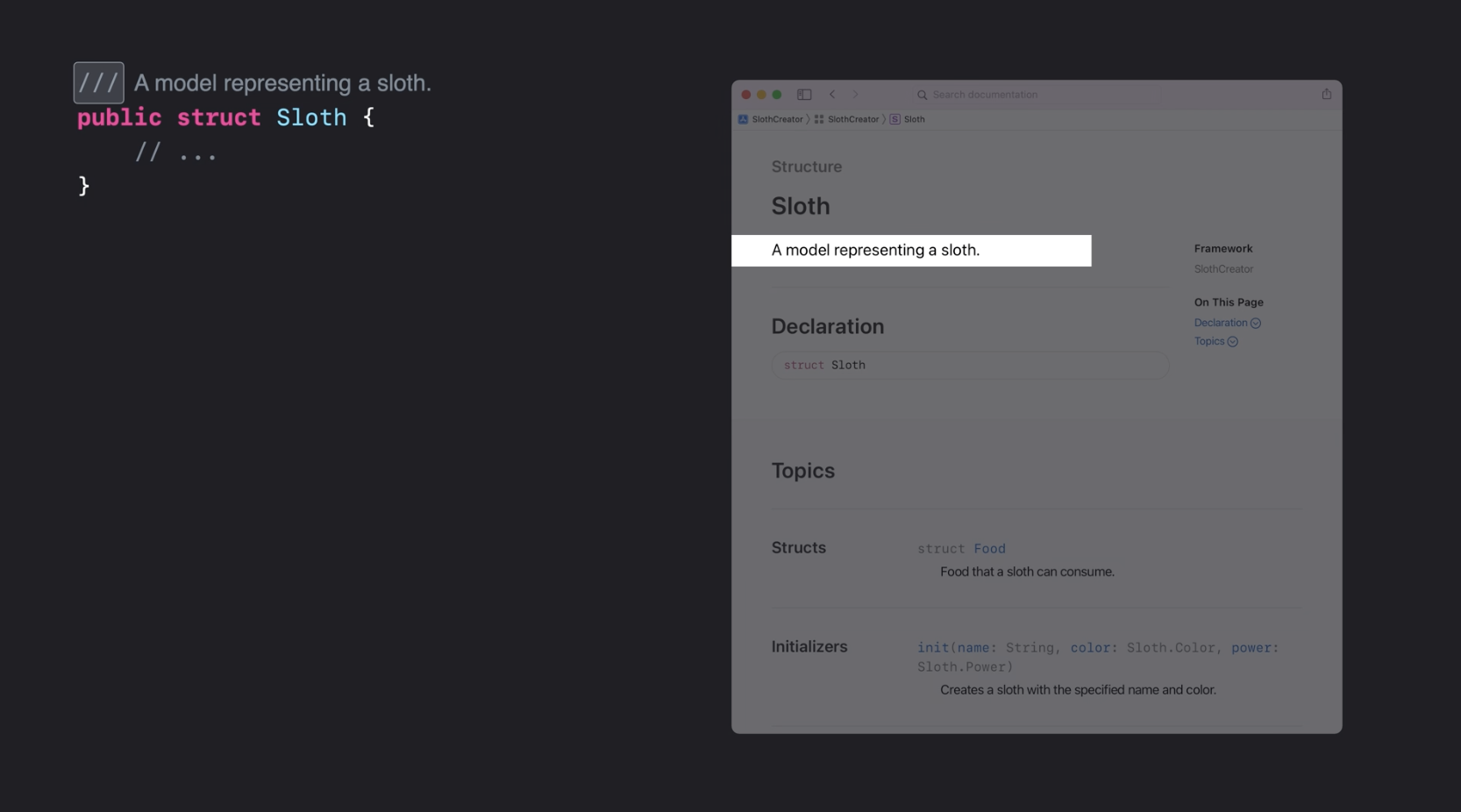Zoom documentation window with green button
This screenshot has height=812, width=1461.
tap(776, 95)
